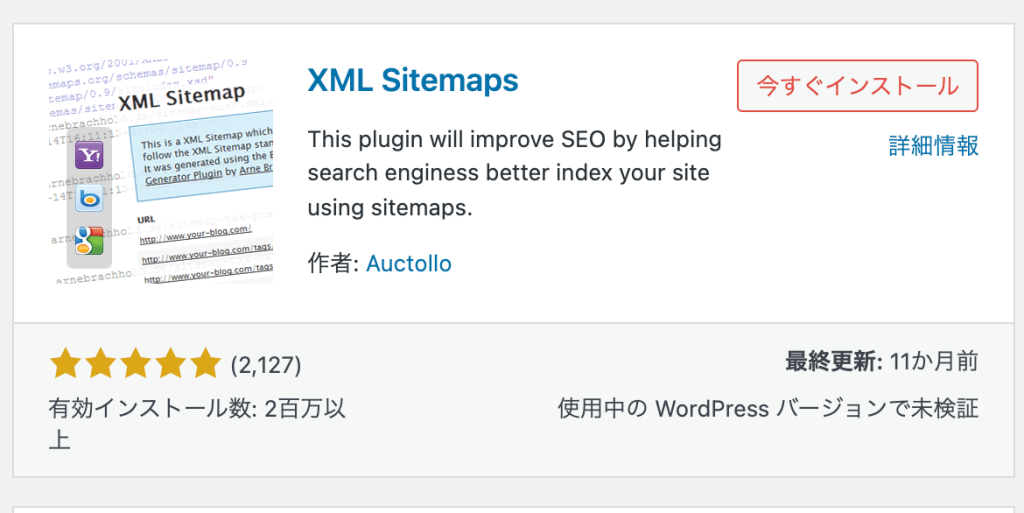Visit the author link Auctollo
Screen dimensions: 1024x513
pyautogui.click(x=409, y=264)
